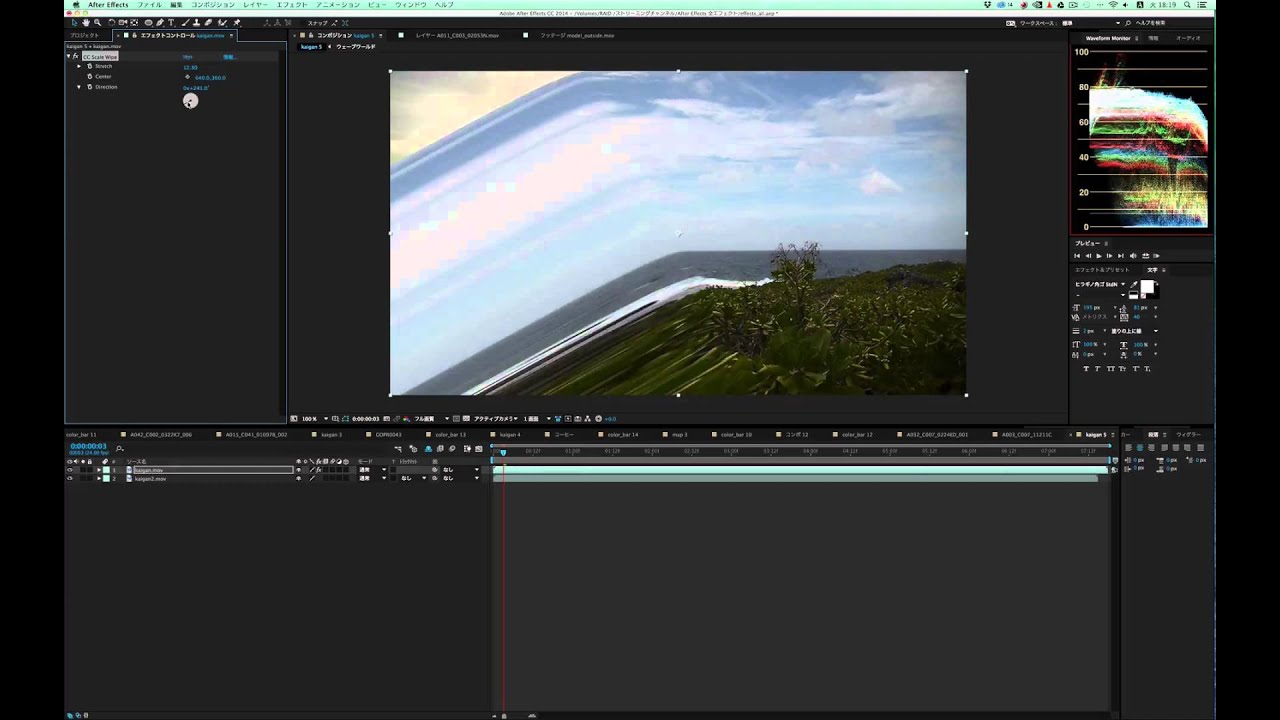This screenshot has height=720, width=1280.
Task: Open the アニメーション menu
Action: pyautogui.click(x=338, y=5)
